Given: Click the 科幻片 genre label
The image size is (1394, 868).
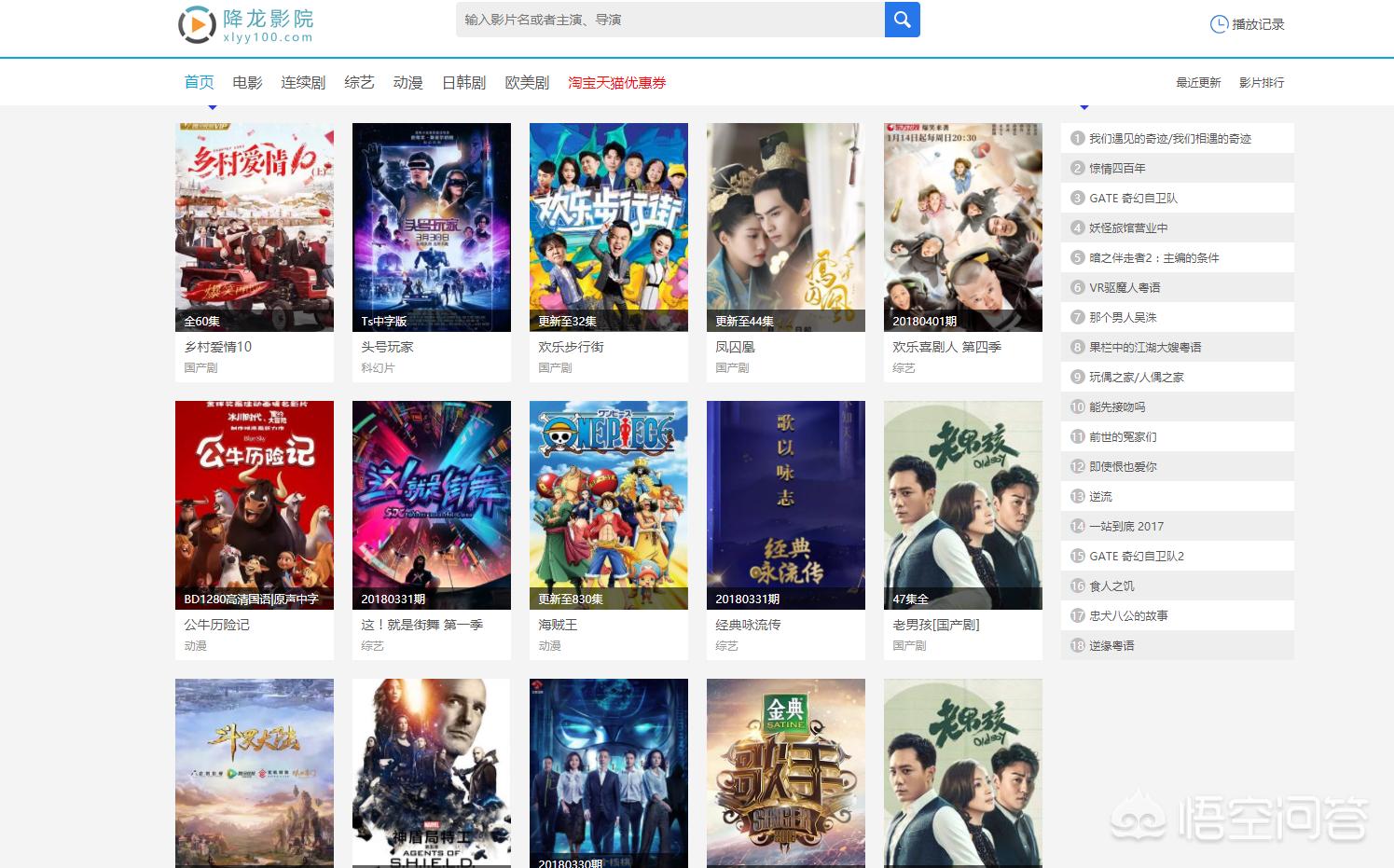Looking at the screenshot, I should [378, 368].
